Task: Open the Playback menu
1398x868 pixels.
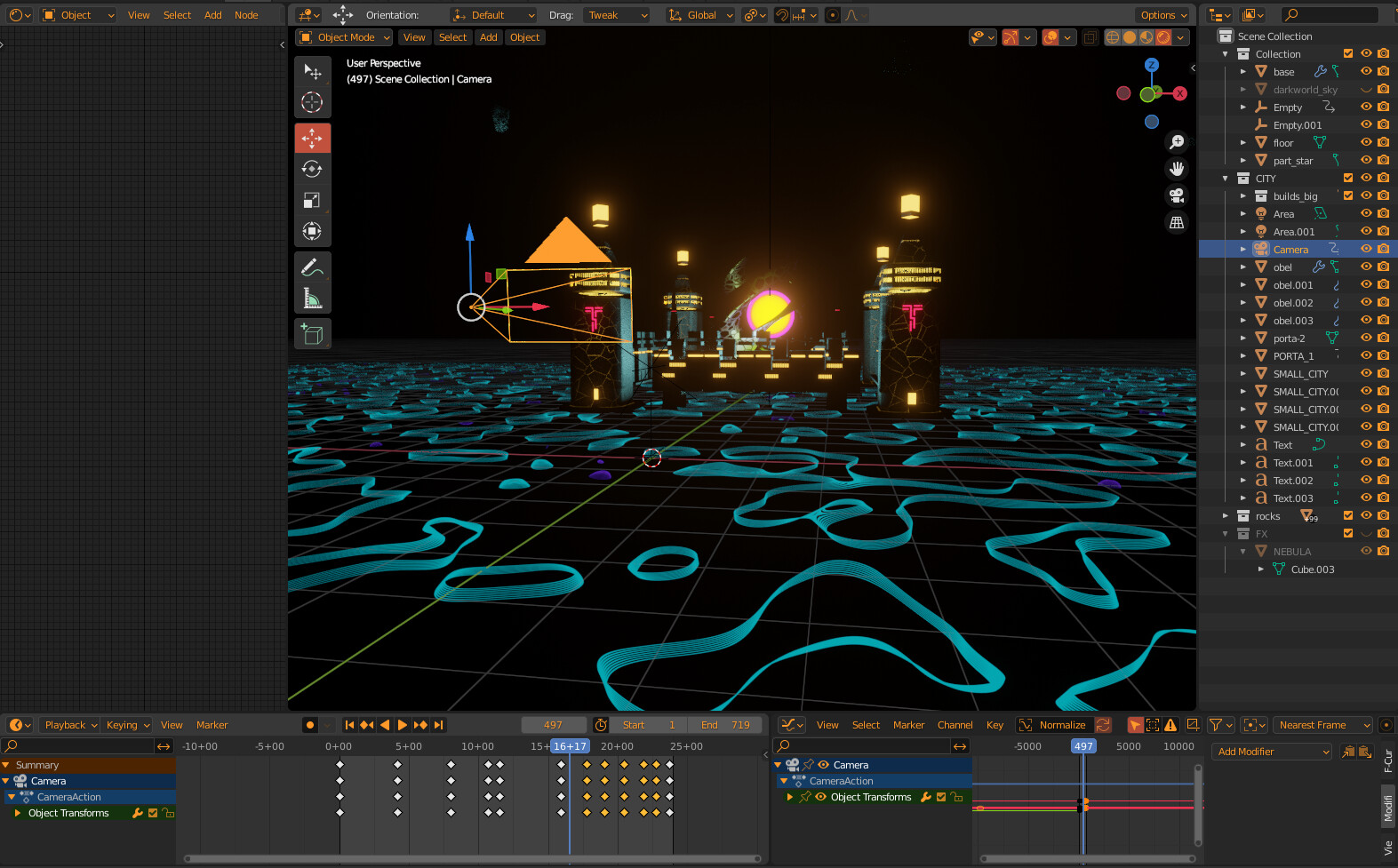Action: 71,725
